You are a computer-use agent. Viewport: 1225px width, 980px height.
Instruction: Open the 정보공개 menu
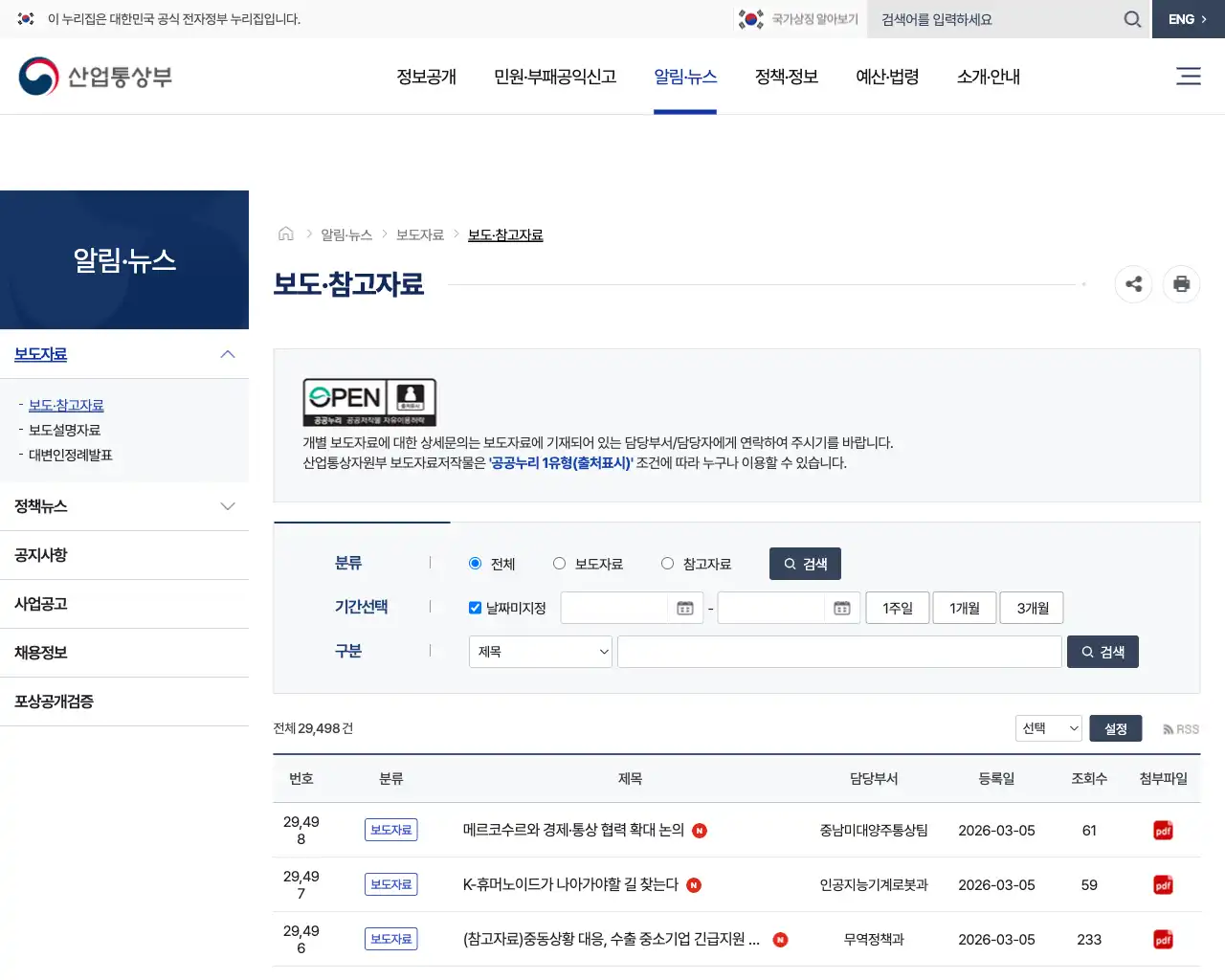(x=426, y=78)
